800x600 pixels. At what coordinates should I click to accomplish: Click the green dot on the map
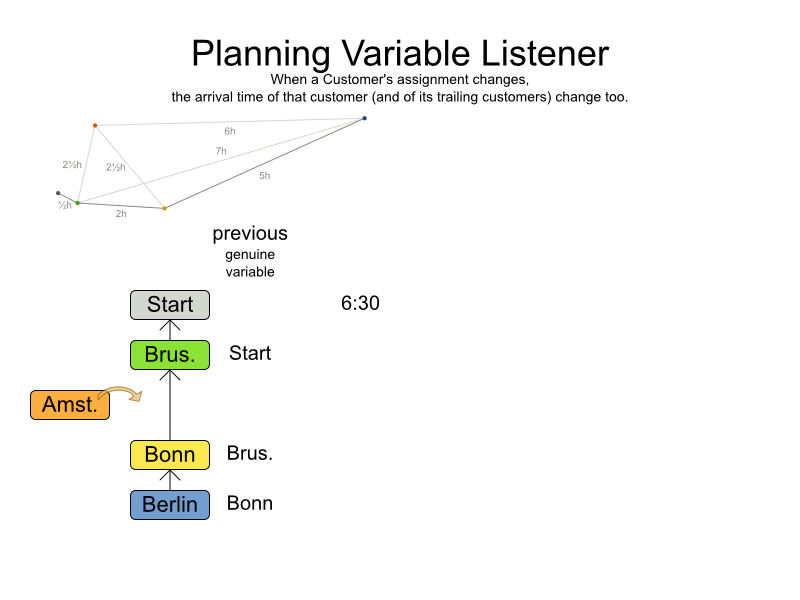point(77,203)
